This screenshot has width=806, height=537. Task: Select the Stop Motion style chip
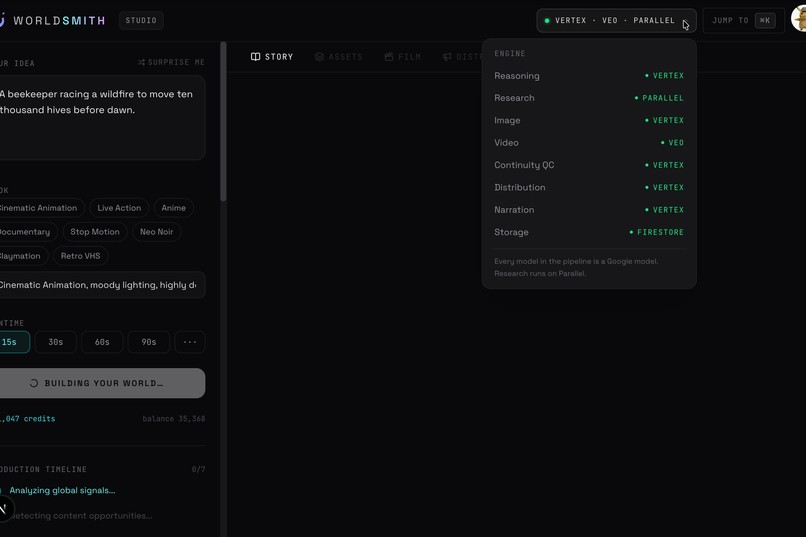tap(95, 232)
